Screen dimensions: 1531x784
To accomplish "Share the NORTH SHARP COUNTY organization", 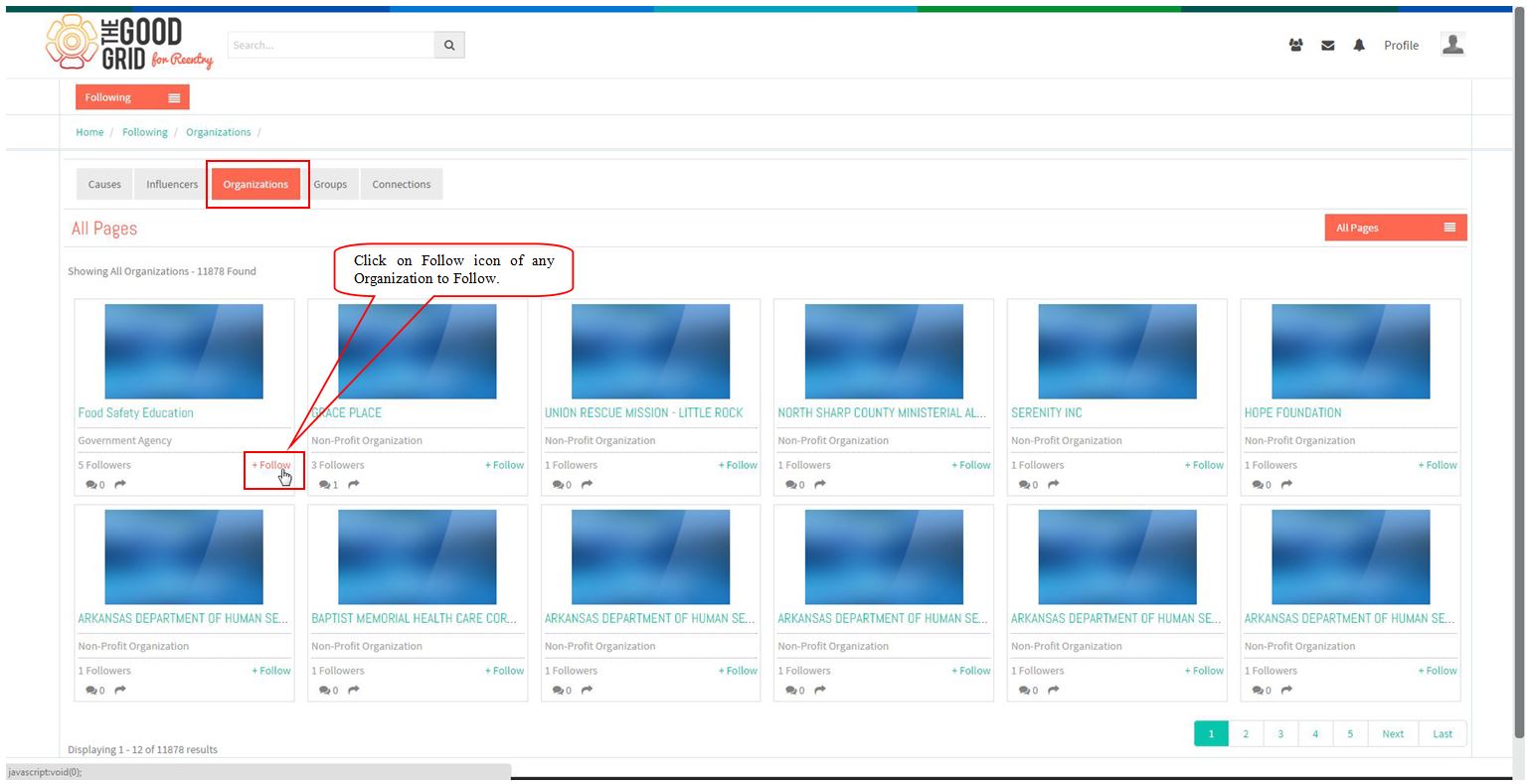I will coord(820,484).
